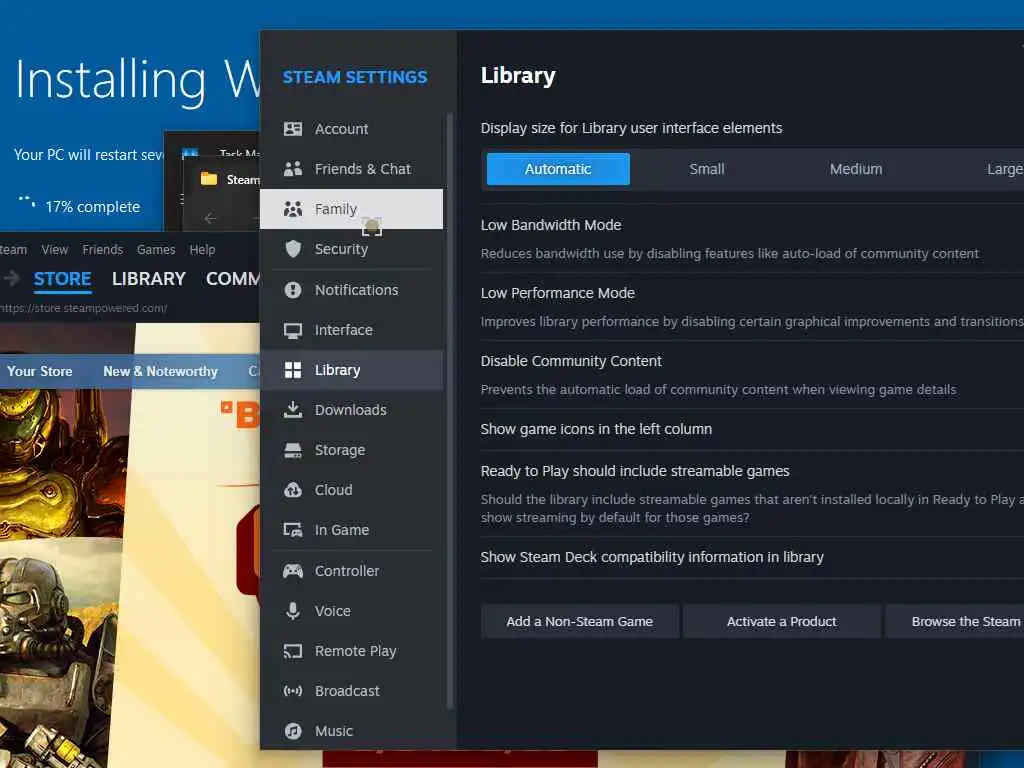Open the In Game settings
Image resolution: width=1024 pixels, height=768 pixels.
pyautogui.click(x=351, y=530)
